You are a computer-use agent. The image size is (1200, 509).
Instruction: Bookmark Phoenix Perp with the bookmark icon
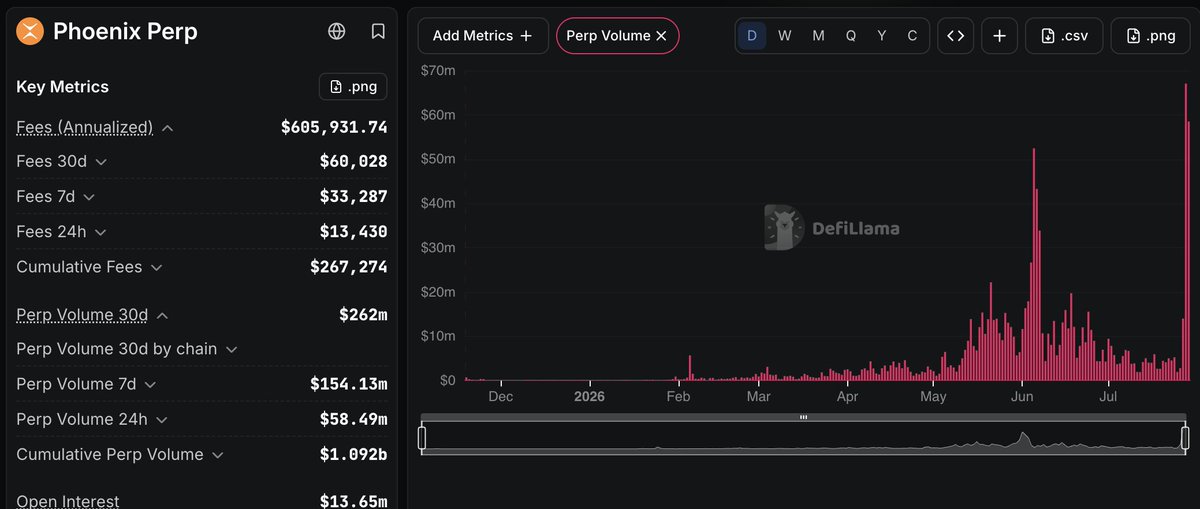(378, 32)
